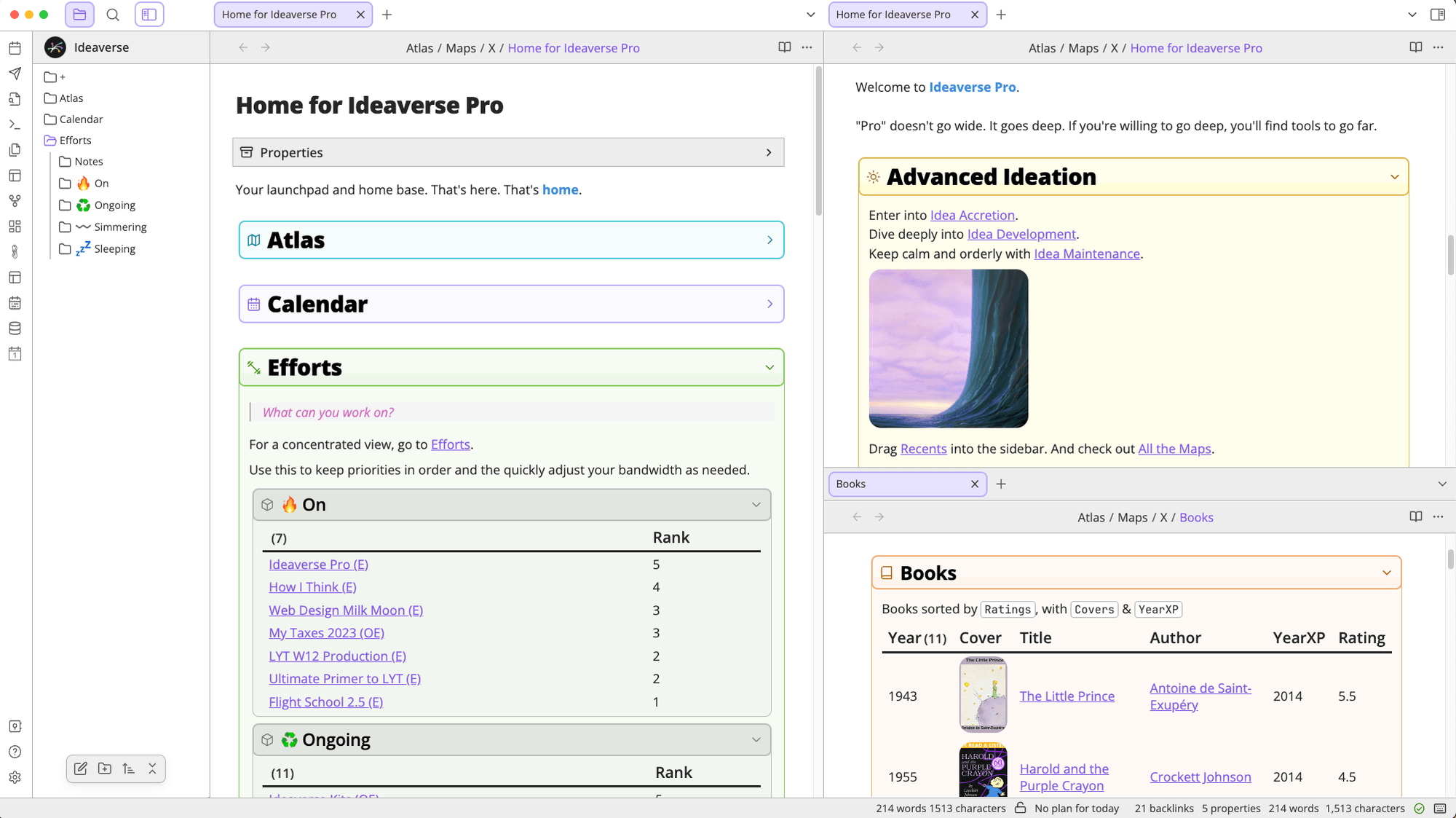Collapse all folders using the collapse icon
Screen dimensions: 1456x818
click(x=152, y=768)
